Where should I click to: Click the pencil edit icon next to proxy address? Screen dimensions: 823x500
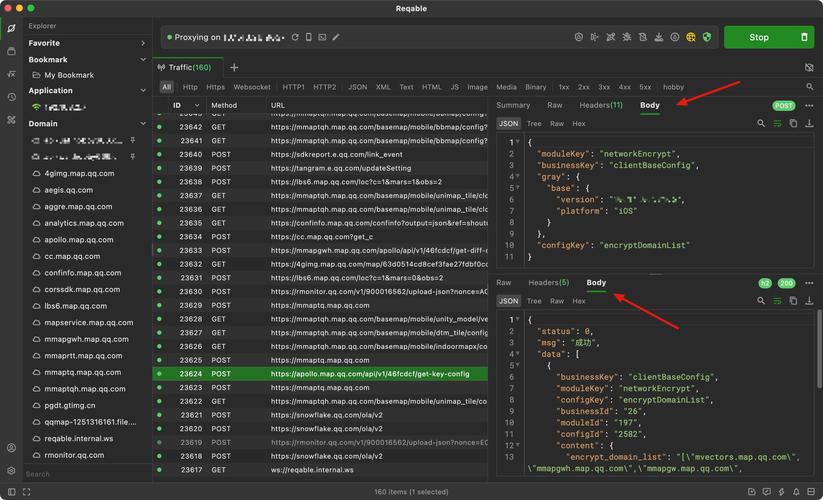(336, 37)
